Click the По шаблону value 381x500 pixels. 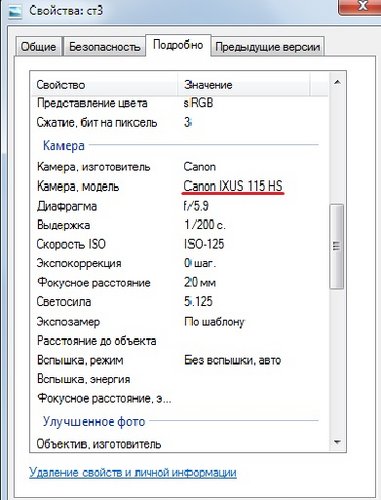214,322
